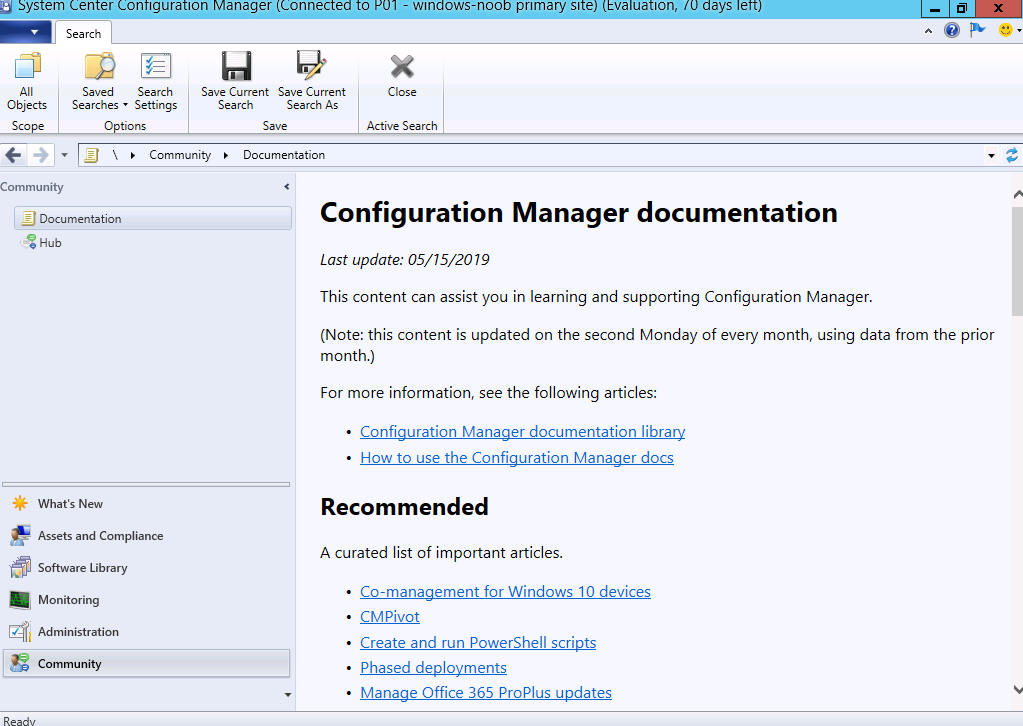Open the address bar dropdown
Image resolution: width=1023 pixels, height=726 pixels.
tap(991, 155)
